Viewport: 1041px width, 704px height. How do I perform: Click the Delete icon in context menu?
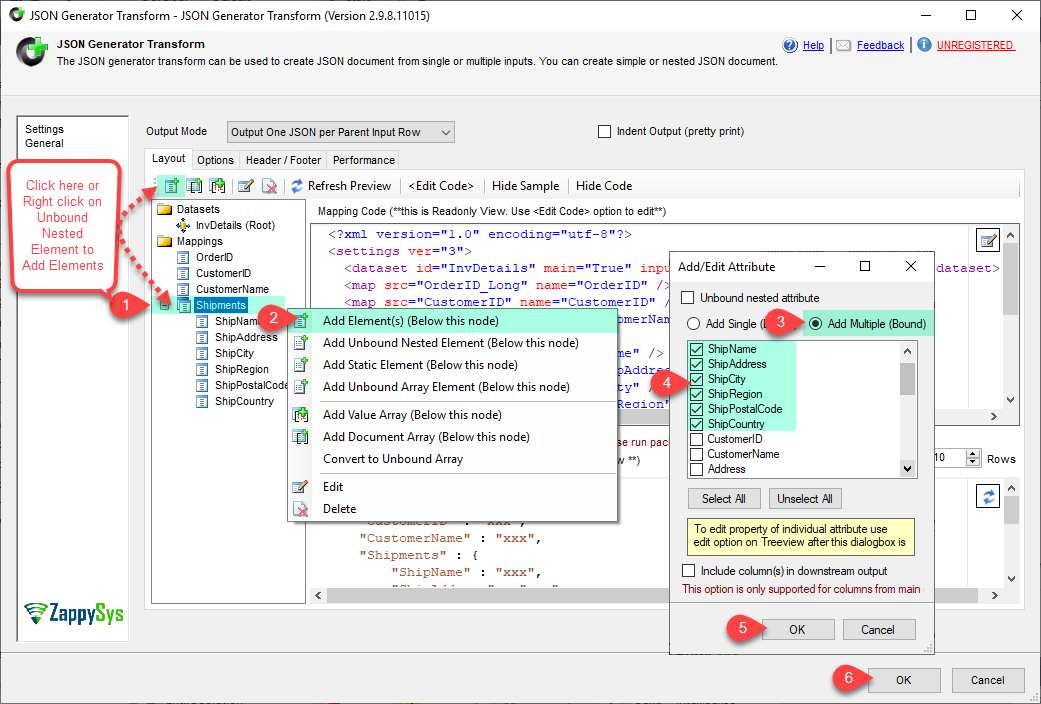(300, 509)
